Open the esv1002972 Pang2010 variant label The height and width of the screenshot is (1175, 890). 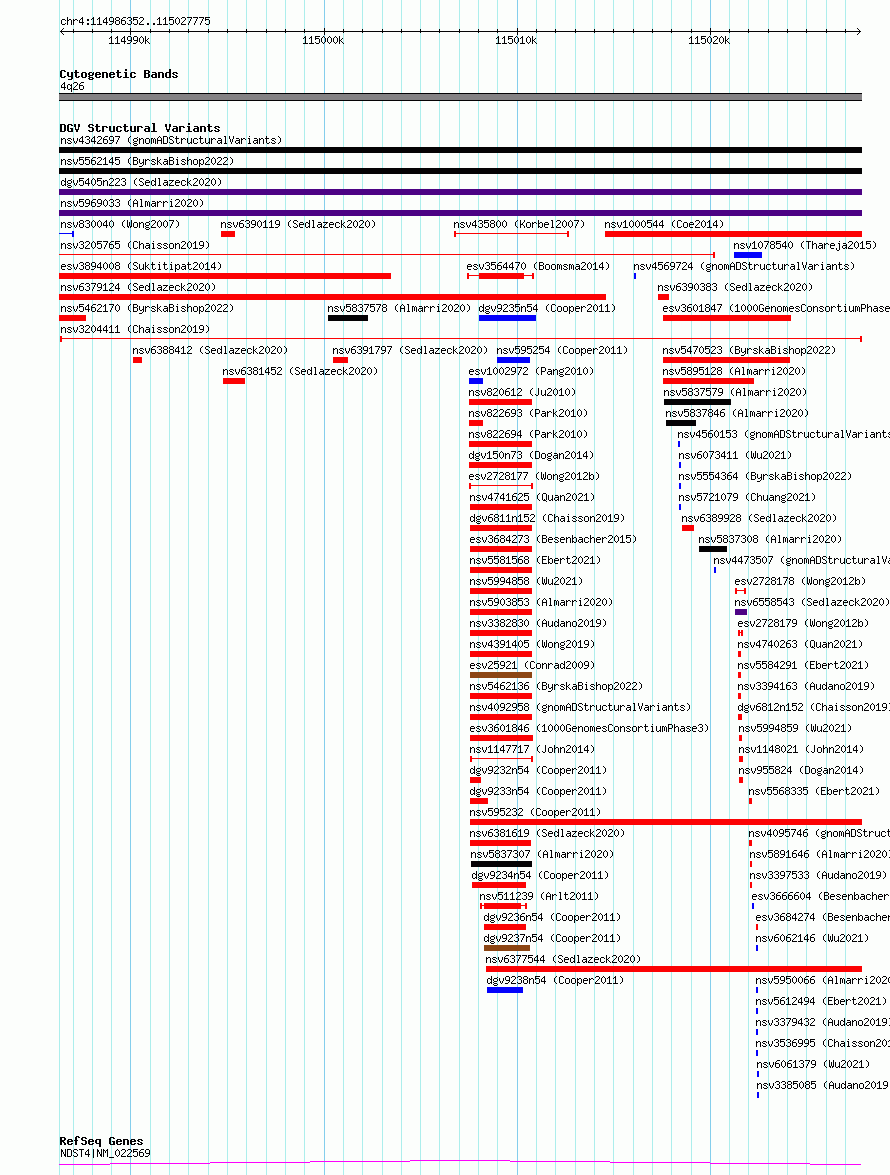531,371
